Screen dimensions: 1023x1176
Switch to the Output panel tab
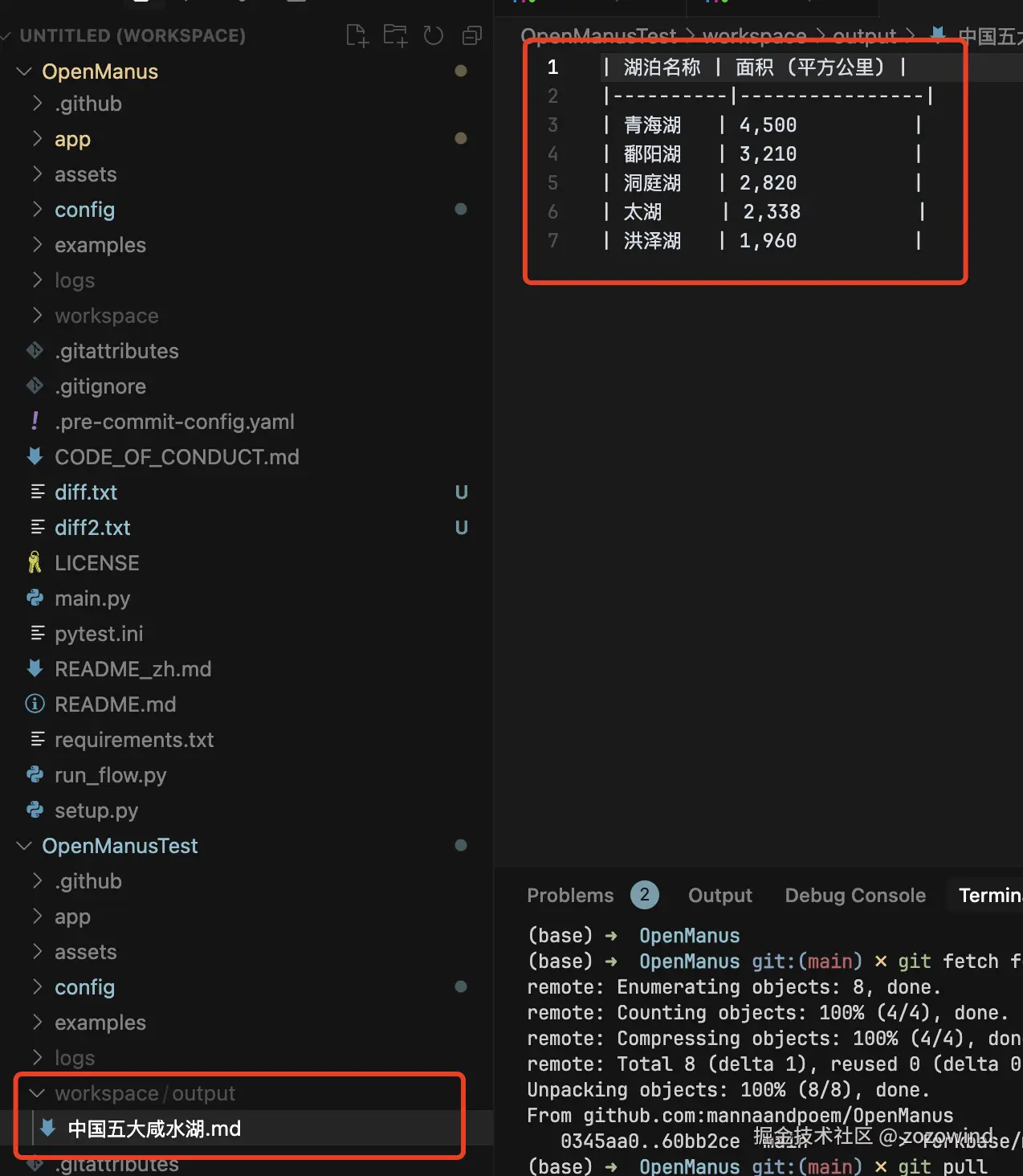click(x=720, y=895)
